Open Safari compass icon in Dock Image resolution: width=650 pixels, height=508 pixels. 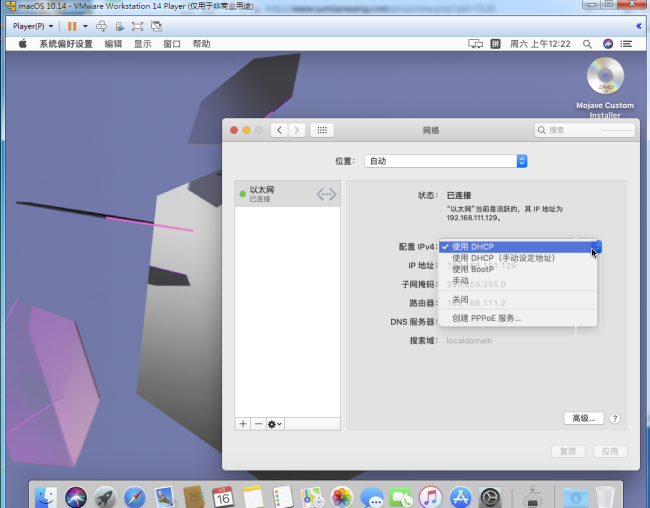(135, 497)
